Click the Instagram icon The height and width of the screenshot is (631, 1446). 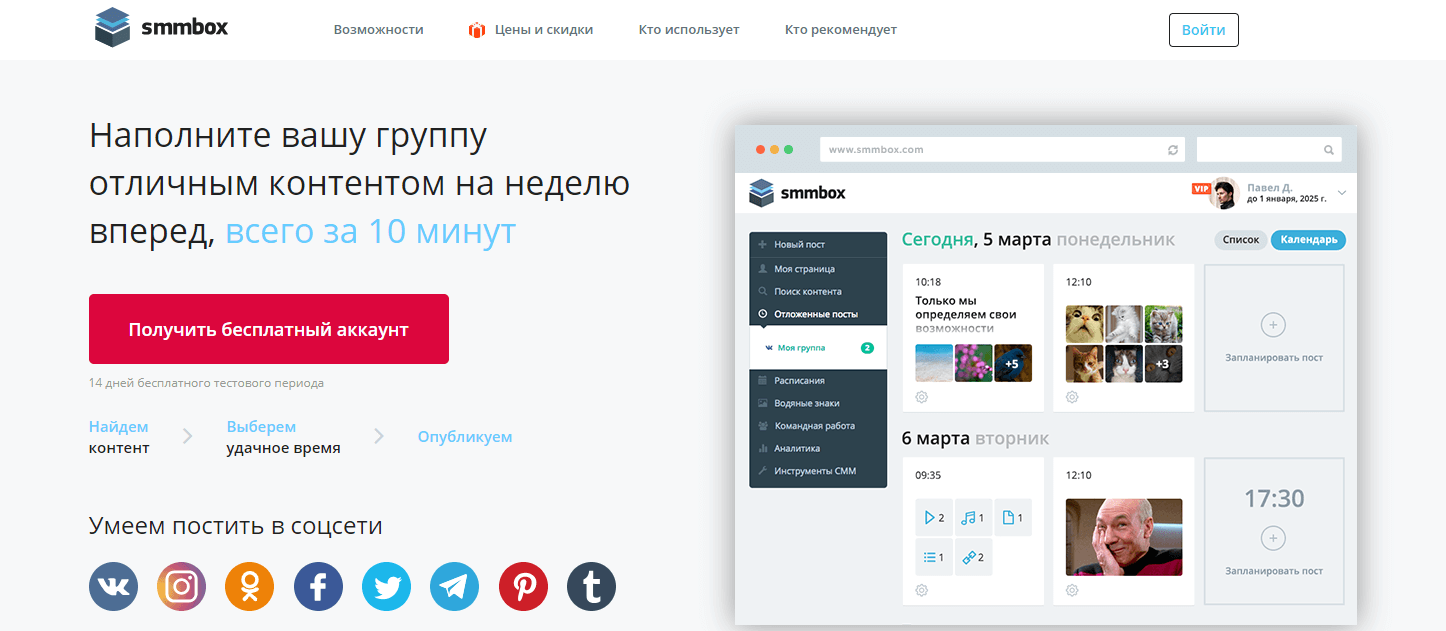(181, 586)
